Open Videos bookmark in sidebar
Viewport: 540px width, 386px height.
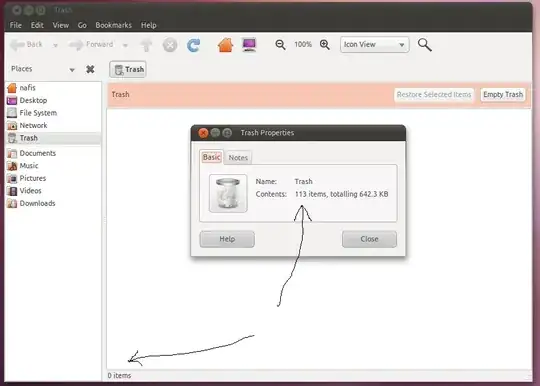54,191
